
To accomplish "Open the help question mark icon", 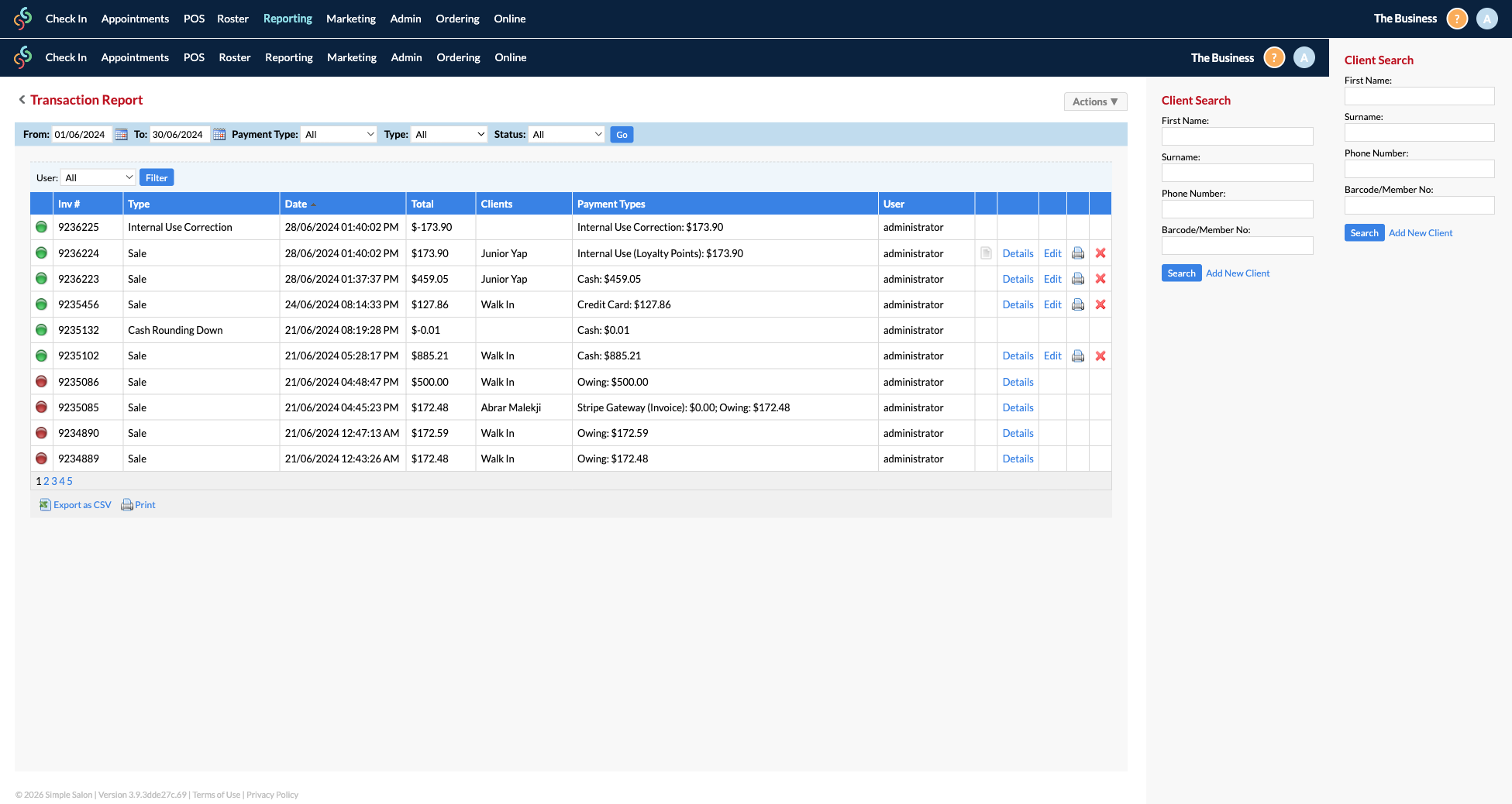I will click(1456, 19).
